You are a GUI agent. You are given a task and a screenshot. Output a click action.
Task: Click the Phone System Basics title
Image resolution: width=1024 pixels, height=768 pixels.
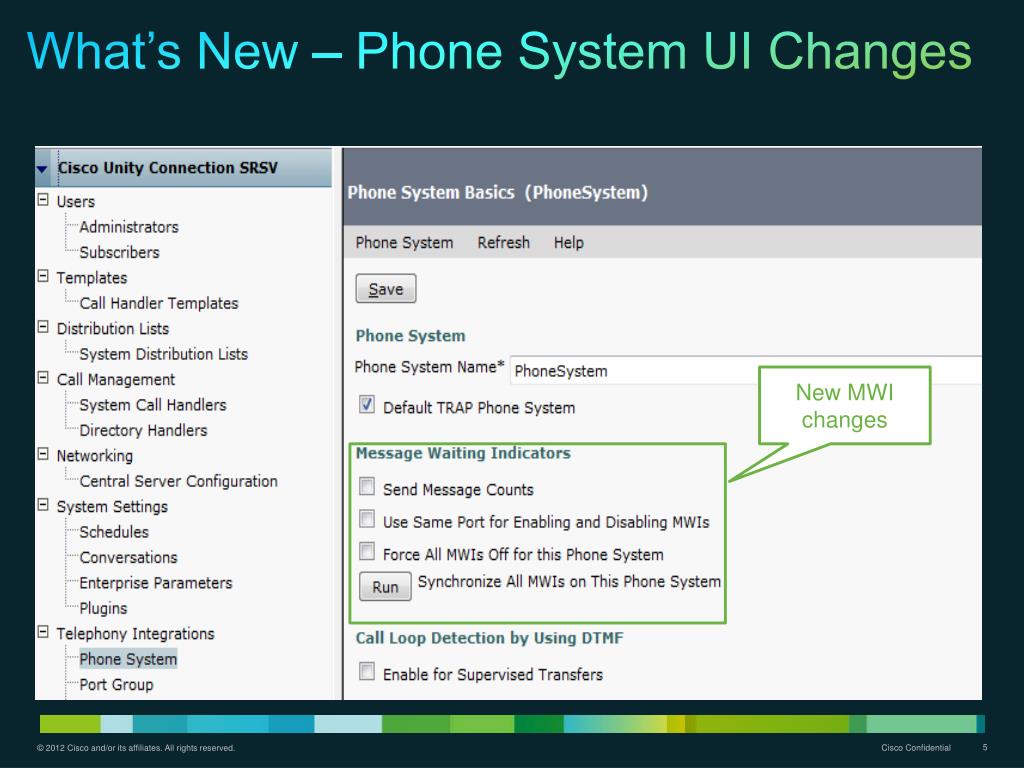tap(498, 193)
